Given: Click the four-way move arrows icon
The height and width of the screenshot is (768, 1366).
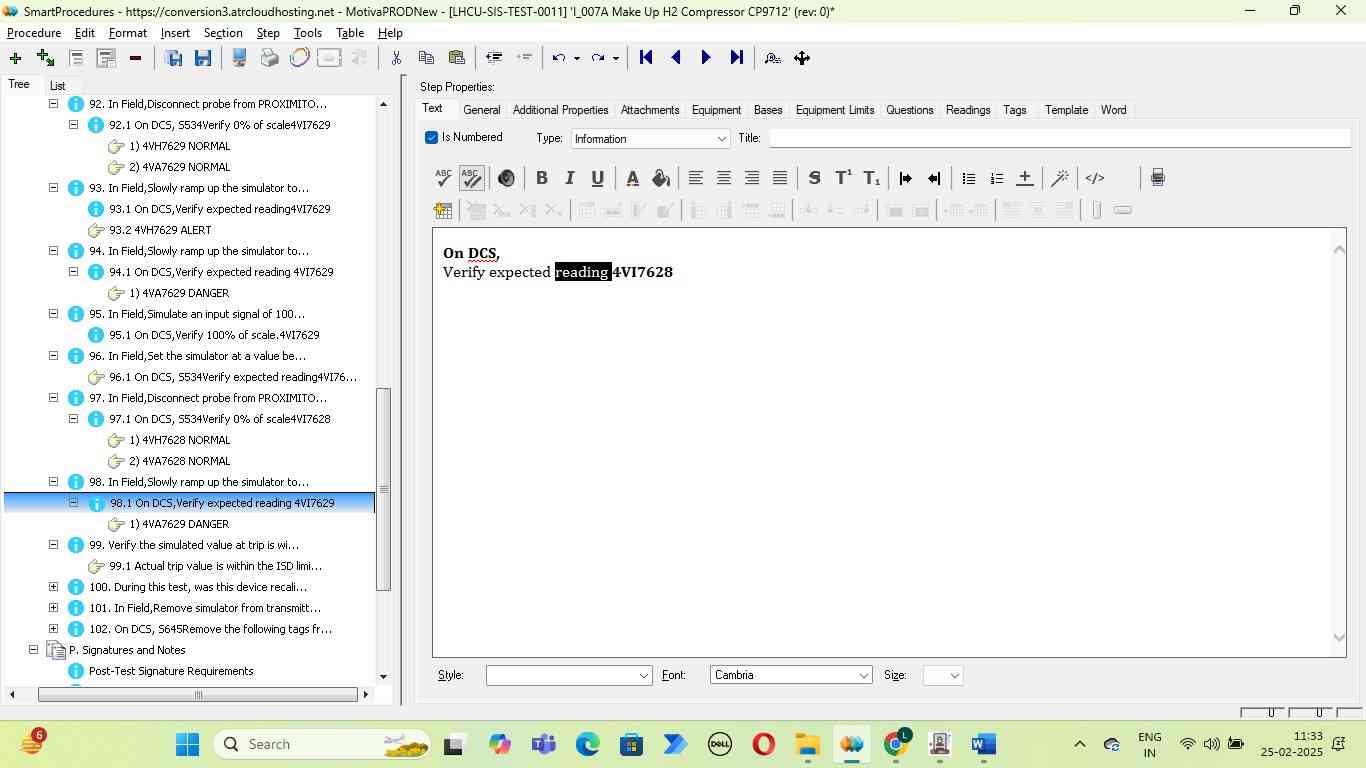Looking at the screenshot, I should tap(802, 58).
